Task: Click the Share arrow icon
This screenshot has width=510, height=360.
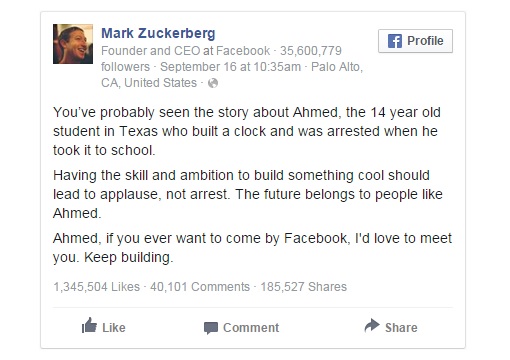Action: tap(372, 326)
